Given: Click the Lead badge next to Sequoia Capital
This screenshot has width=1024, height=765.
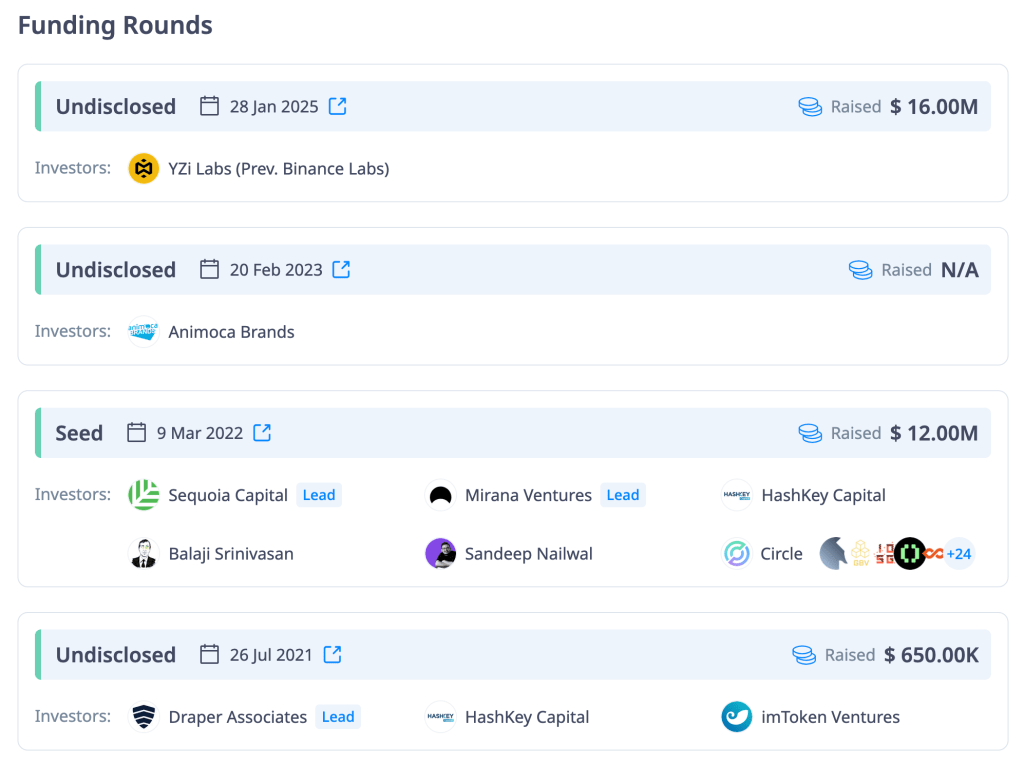Looking at the screenshot, I should coord(318,495).
